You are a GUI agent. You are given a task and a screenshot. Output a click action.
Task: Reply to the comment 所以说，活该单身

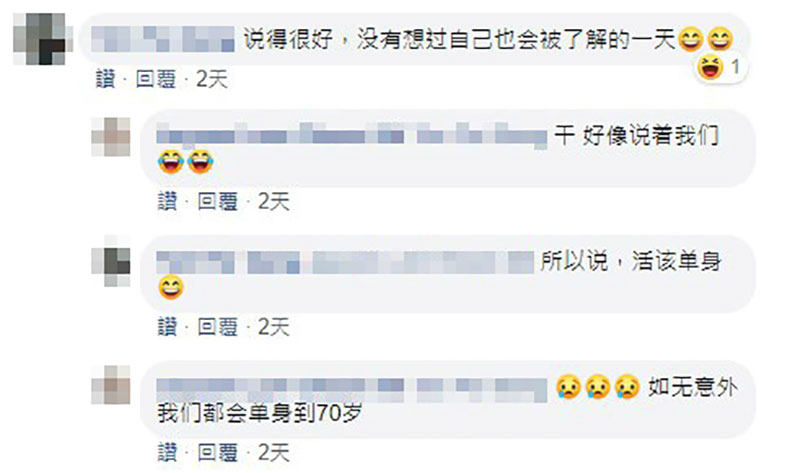pos(217,327)
